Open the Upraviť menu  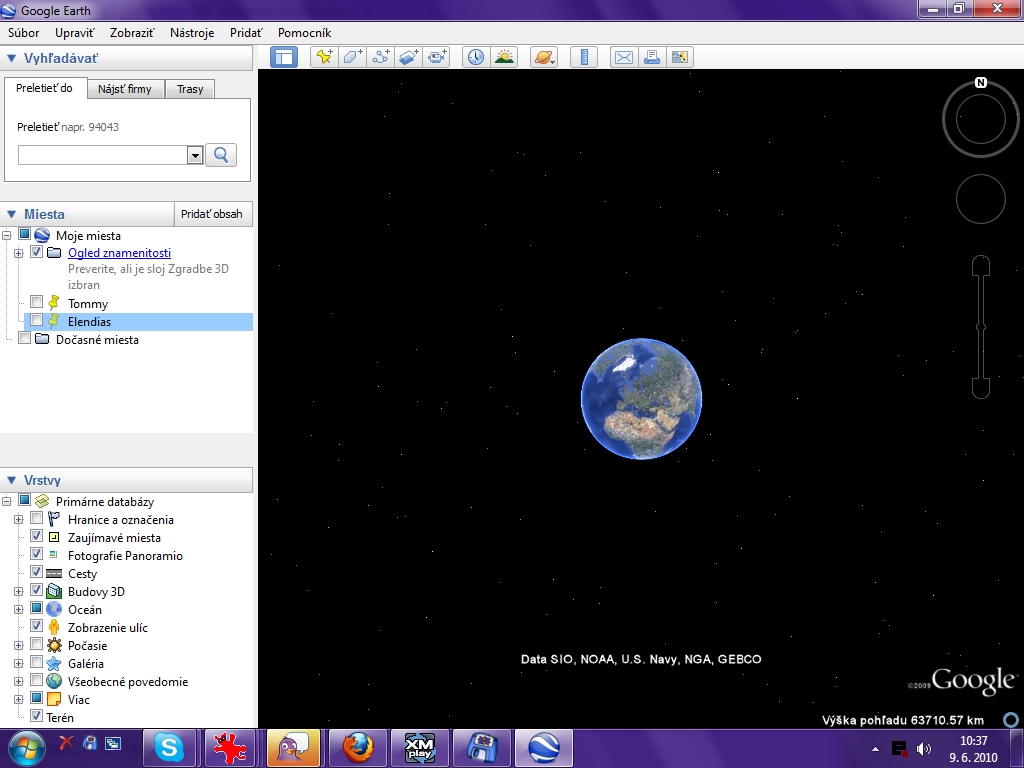[74, 33]
